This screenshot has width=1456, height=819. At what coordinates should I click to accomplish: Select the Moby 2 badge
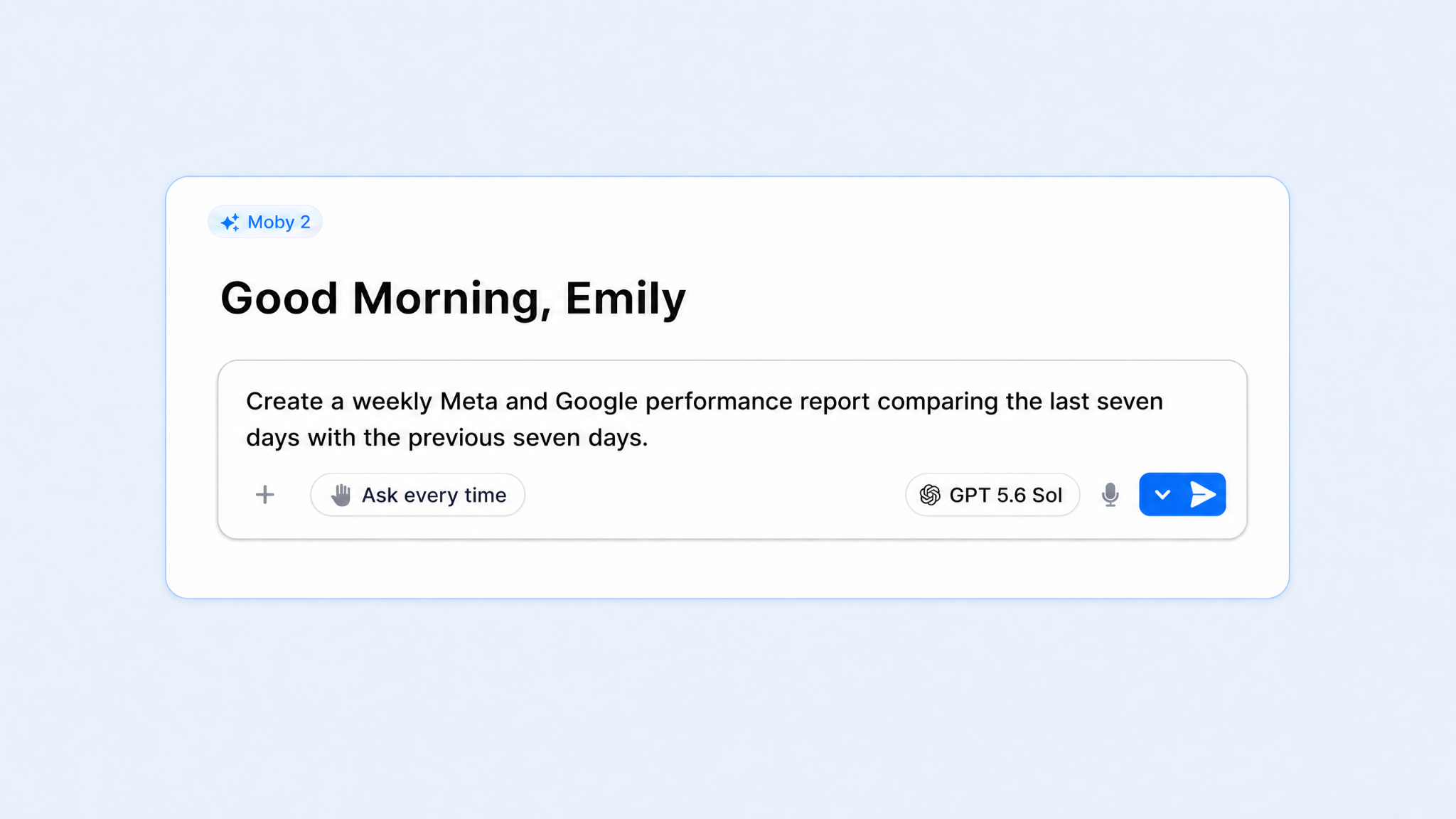[265, 222]
